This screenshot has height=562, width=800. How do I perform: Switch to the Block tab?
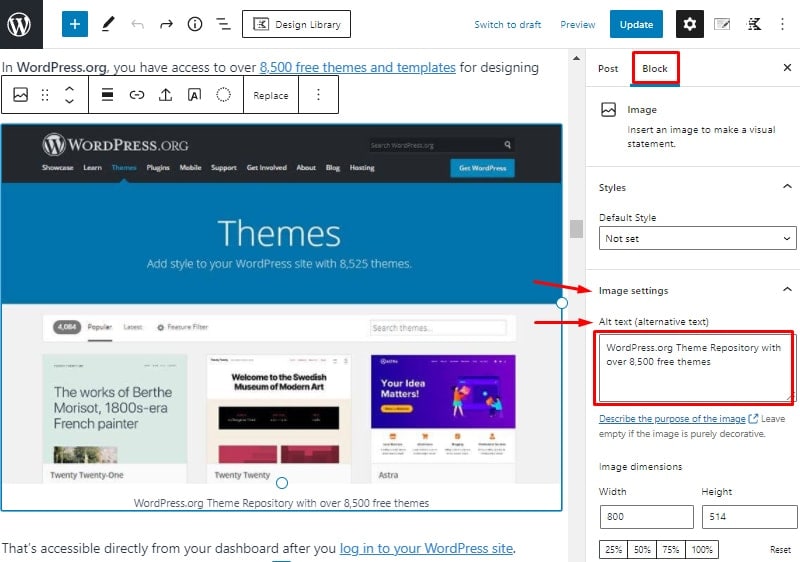[655, 68]
